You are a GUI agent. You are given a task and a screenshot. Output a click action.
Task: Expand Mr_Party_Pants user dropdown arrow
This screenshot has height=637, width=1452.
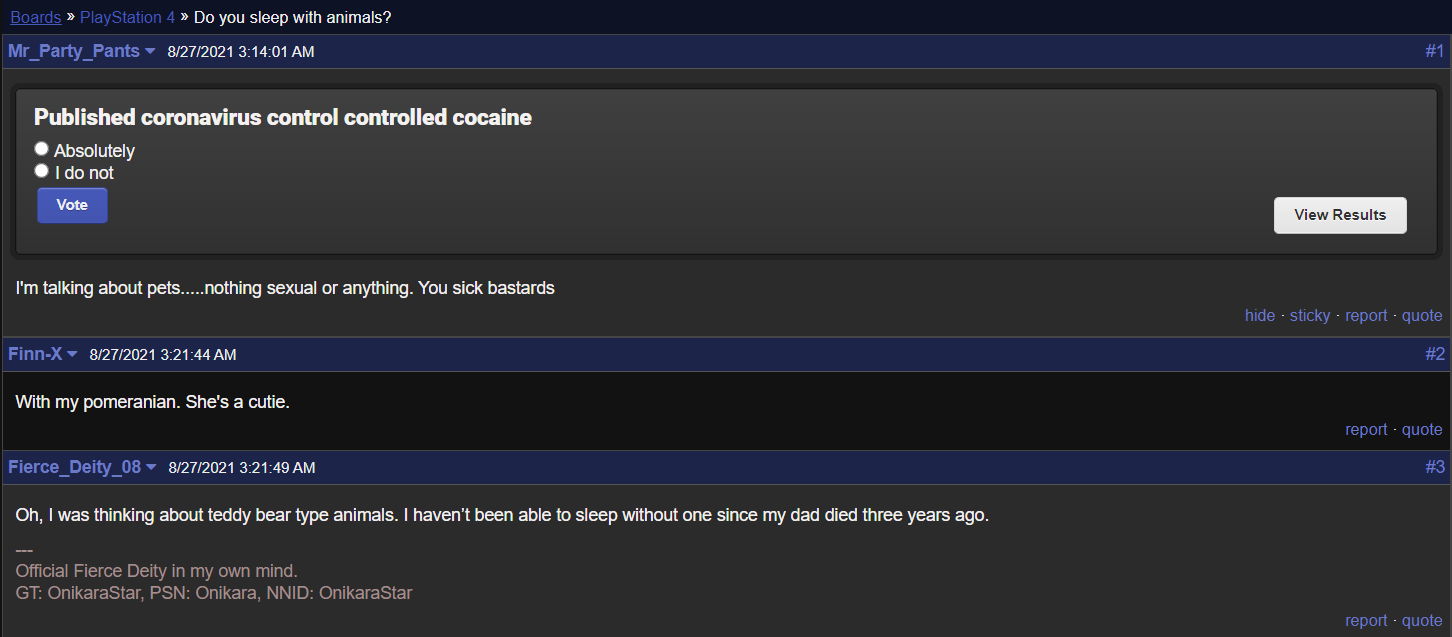(x=150, y=51)
